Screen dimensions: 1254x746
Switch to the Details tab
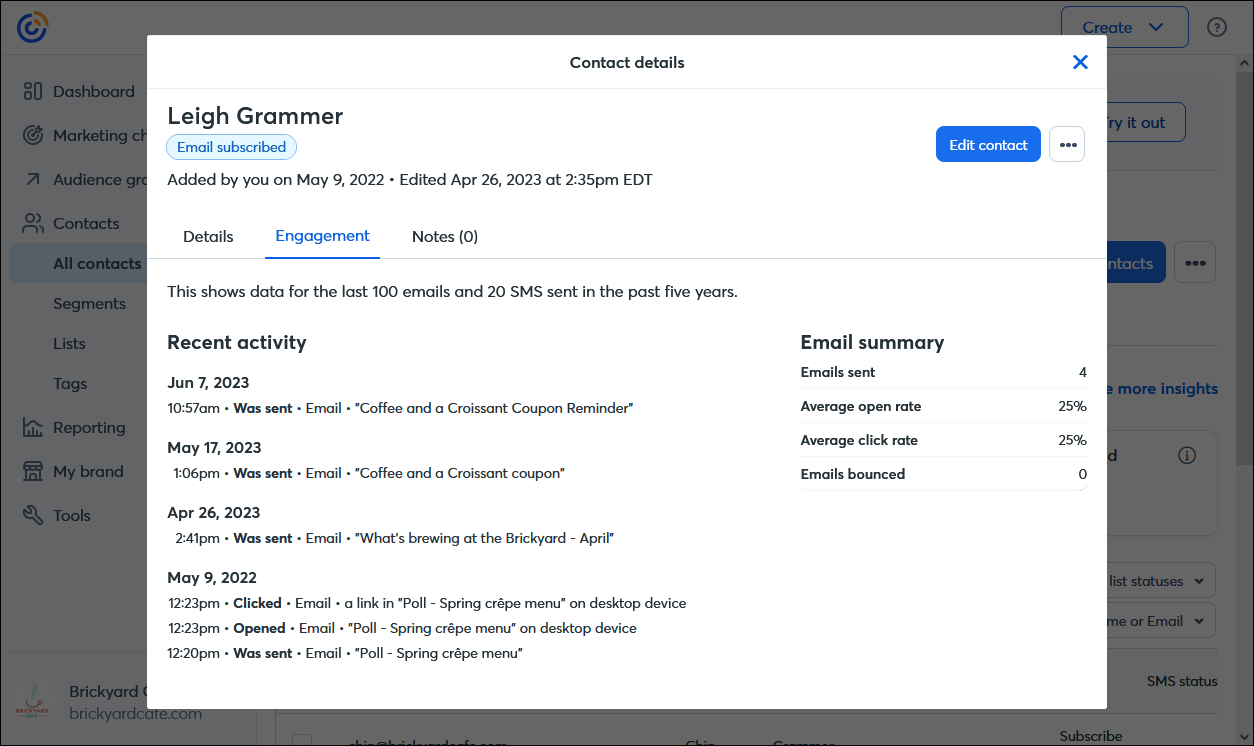coord(208,237)
